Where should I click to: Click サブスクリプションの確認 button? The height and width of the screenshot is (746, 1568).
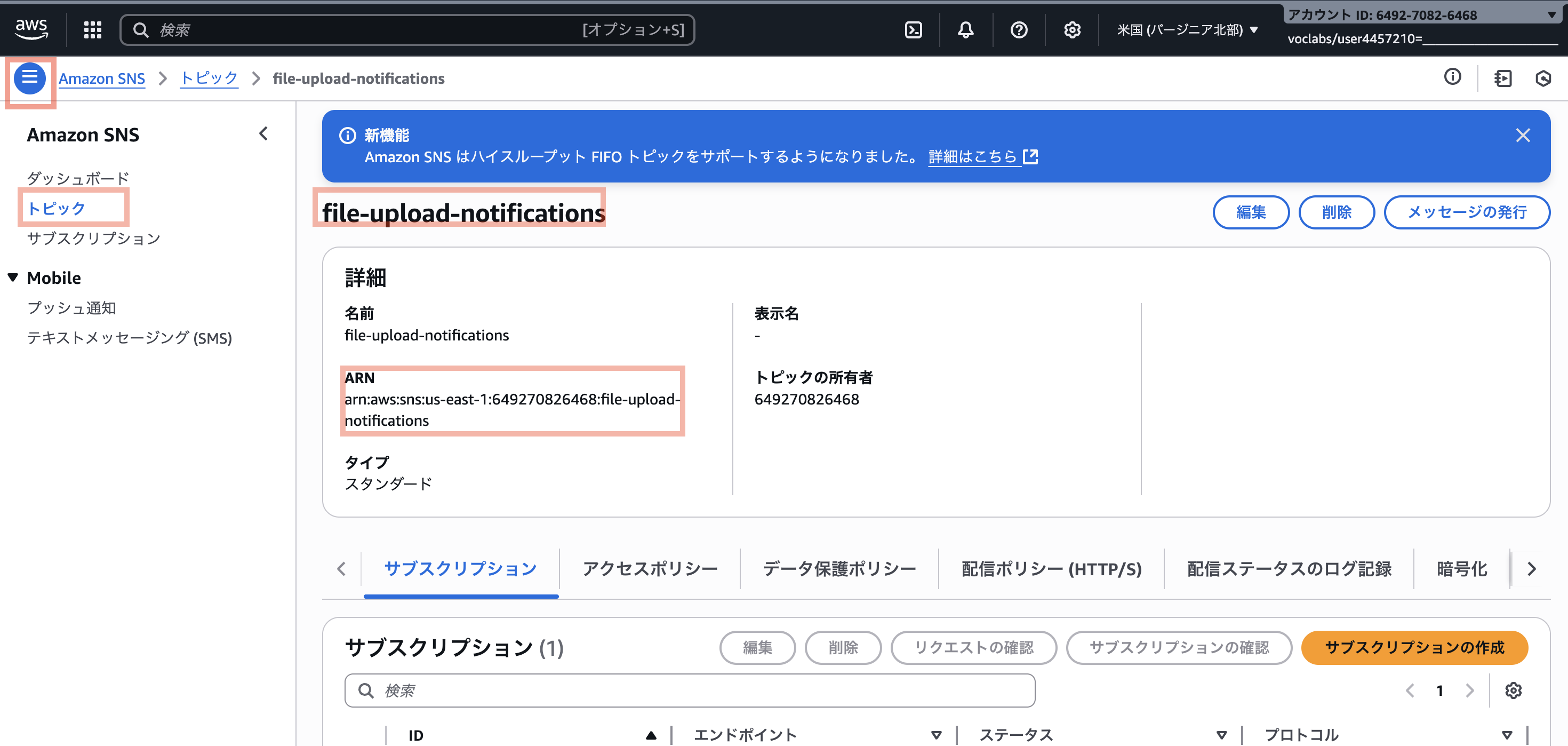point(1179,647)
